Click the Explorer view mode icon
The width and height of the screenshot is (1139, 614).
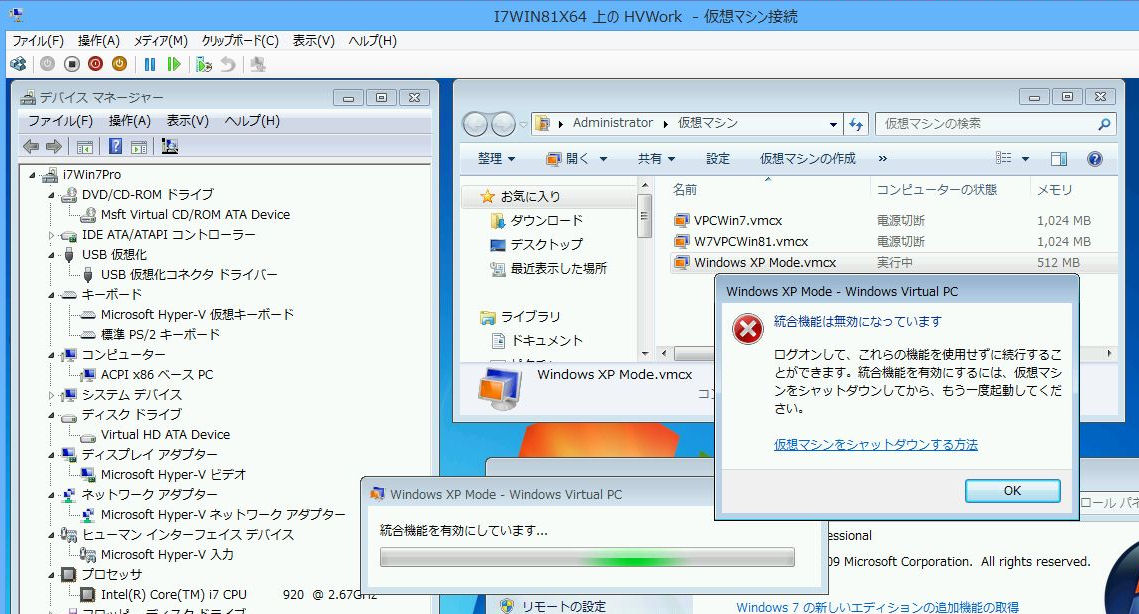coord(1004,158)
